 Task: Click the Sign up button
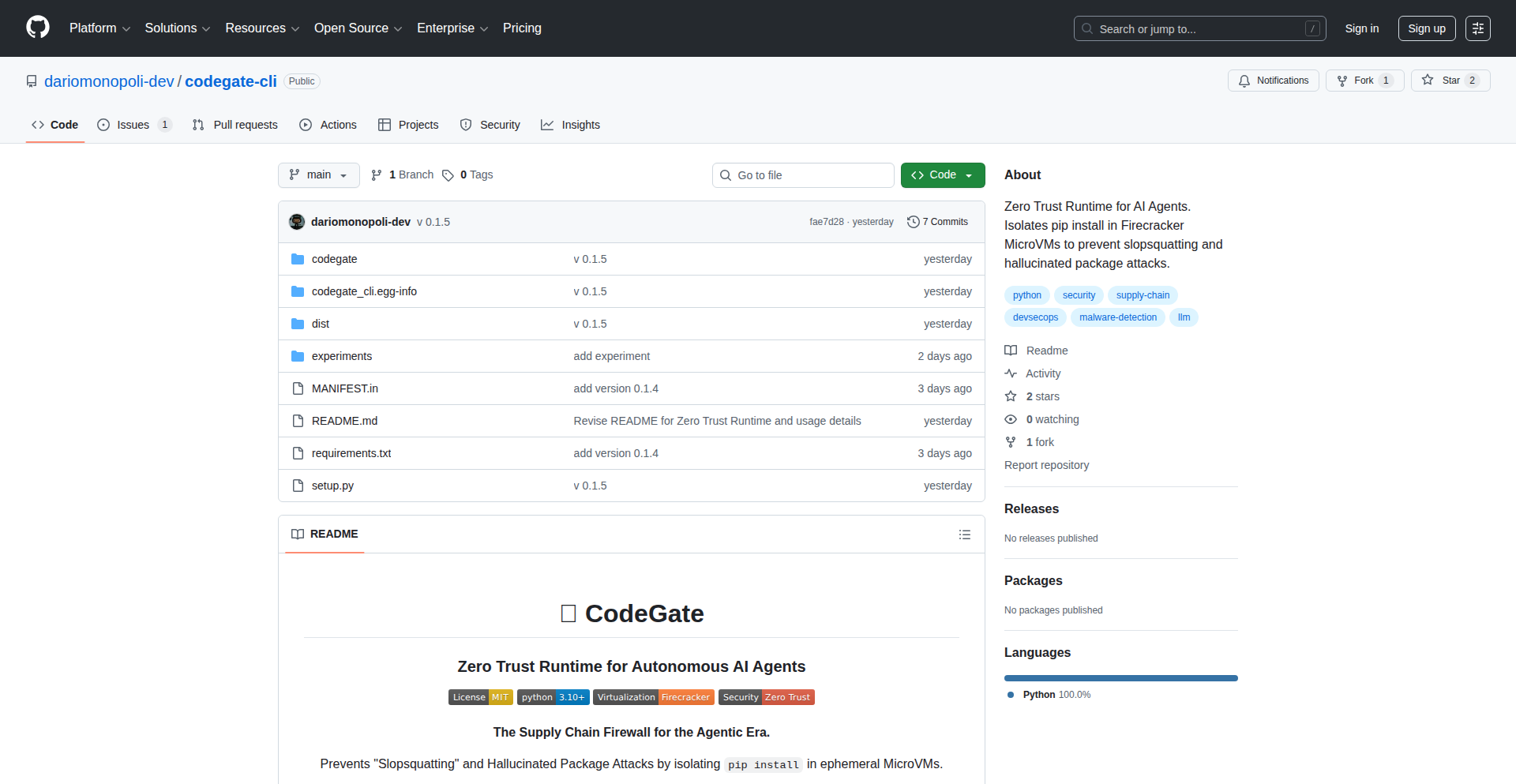(1426, 28)
